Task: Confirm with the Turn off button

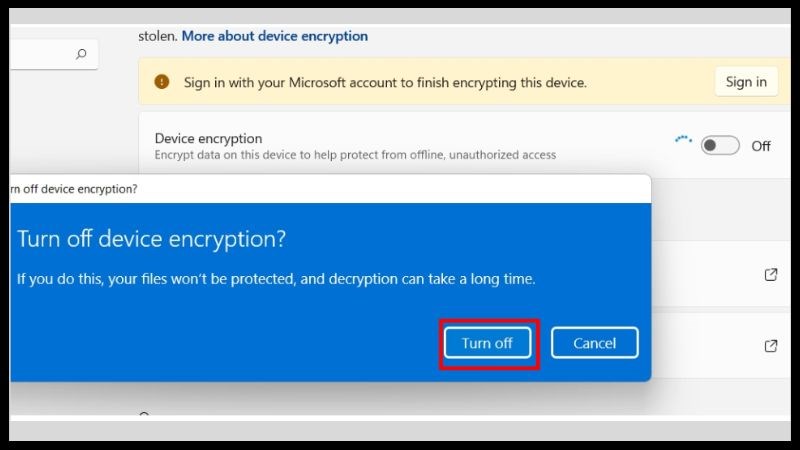Action: pyautogui.click(x=487, y=343)
